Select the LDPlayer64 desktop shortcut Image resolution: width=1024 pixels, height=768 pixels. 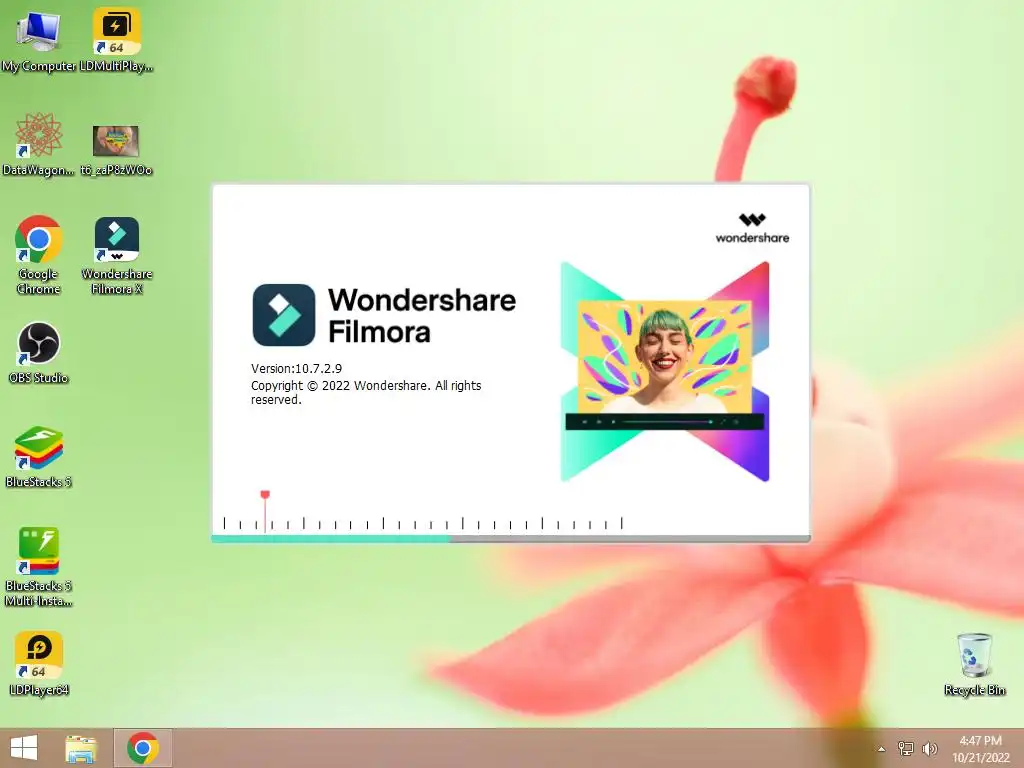[39, 664]
